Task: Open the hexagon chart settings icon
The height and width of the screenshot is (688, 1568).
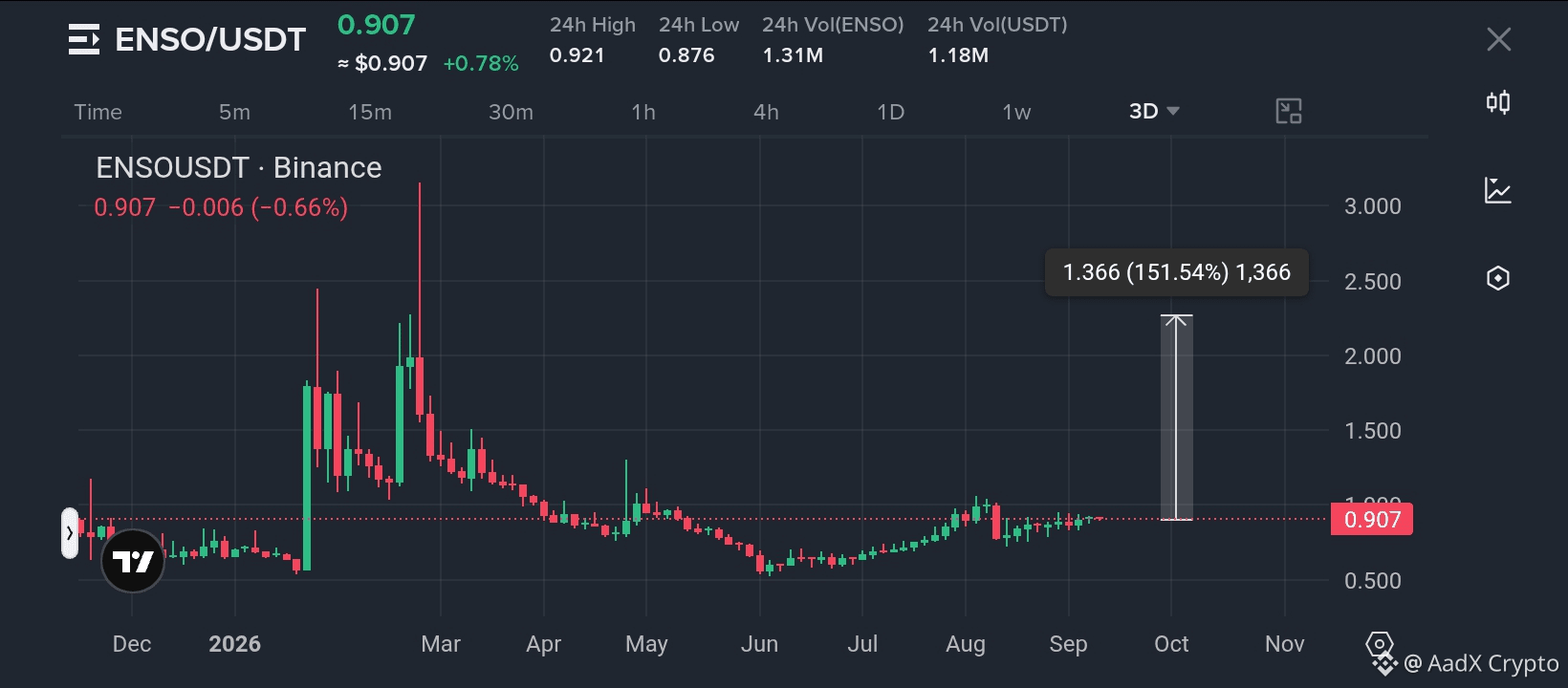Action: (1498, 278)
